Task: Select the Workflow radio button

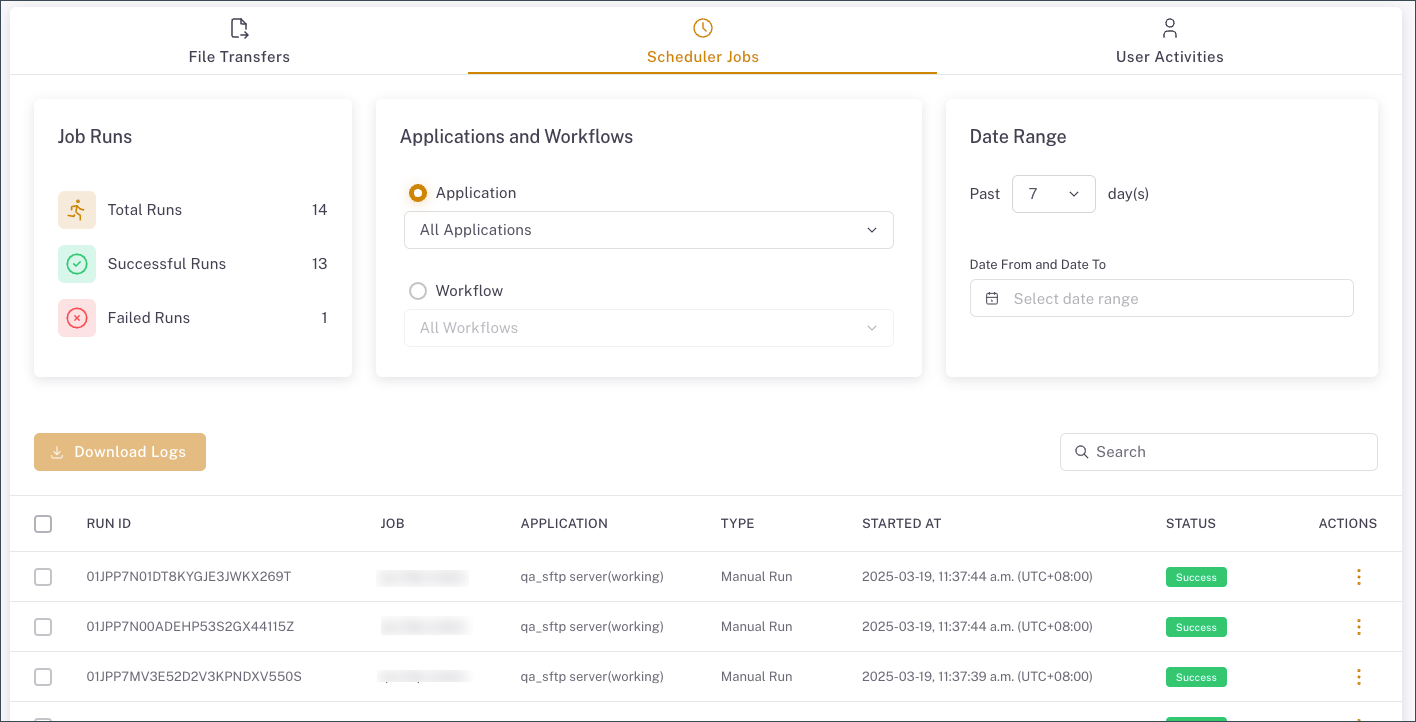Action: [x=418, y=291]
